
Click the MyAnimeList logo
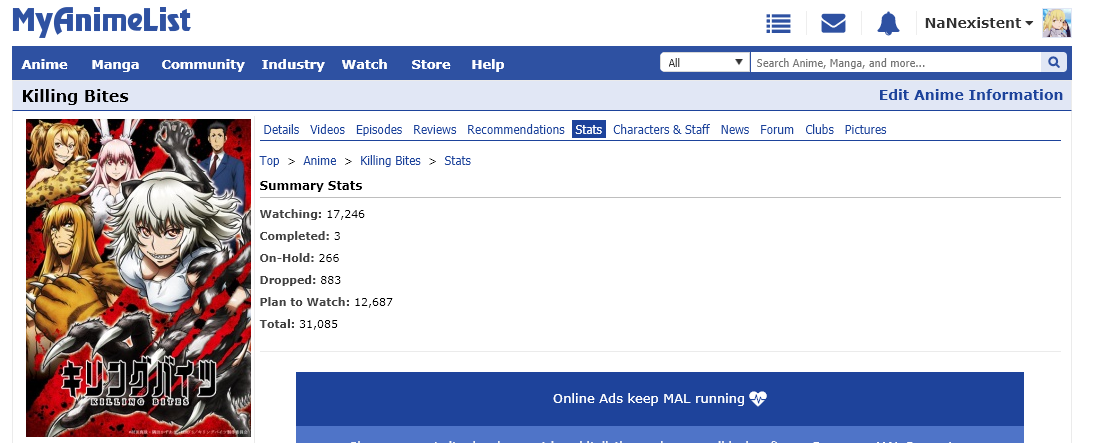click(101, 21)
